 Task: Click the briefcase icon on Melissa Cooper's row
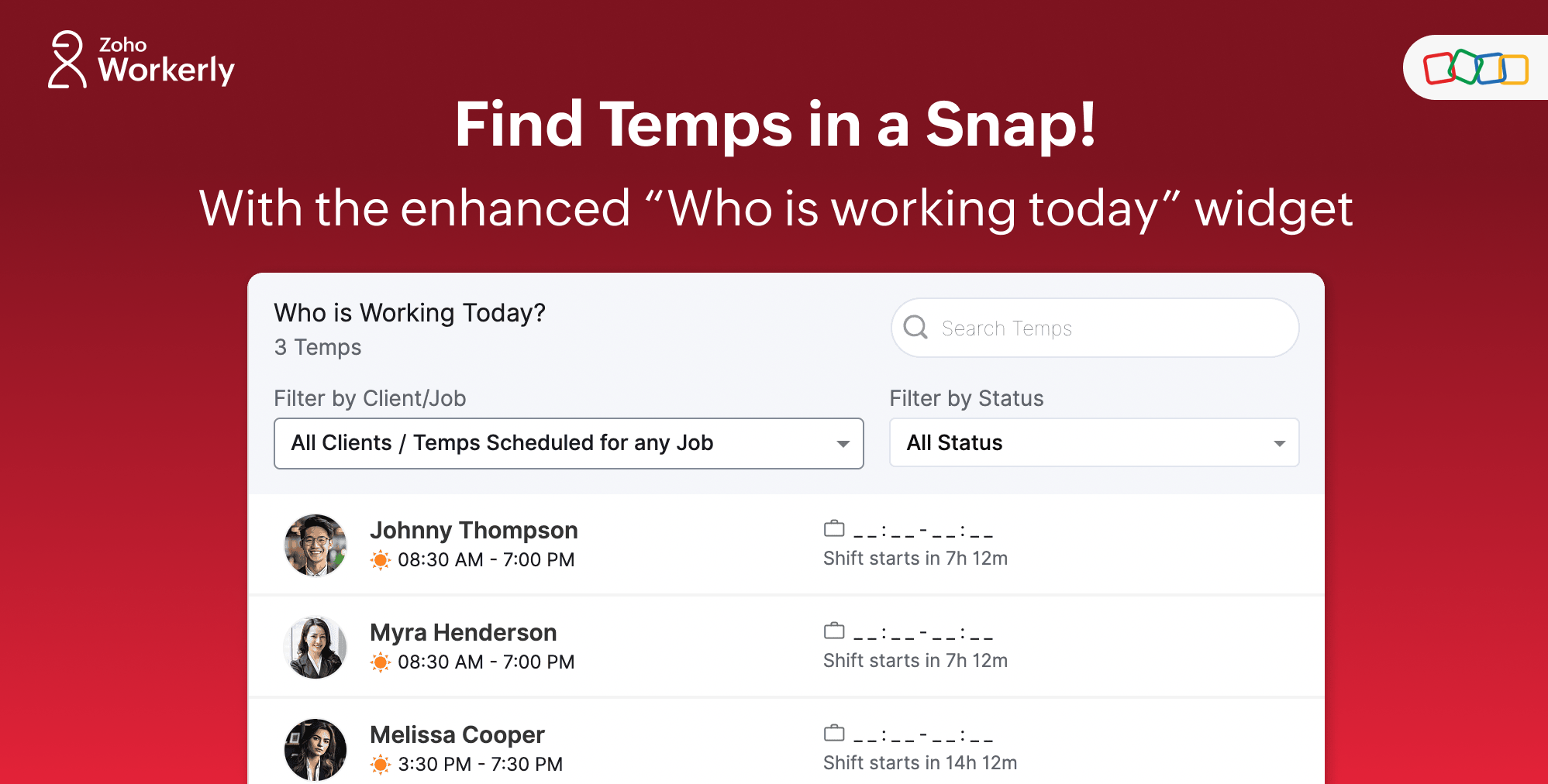834,731
